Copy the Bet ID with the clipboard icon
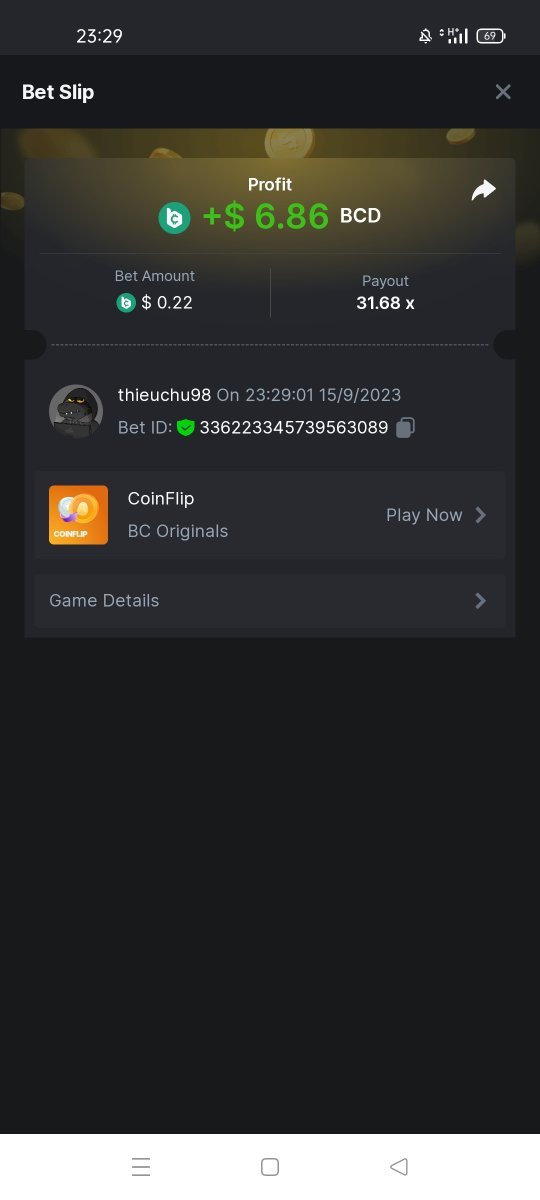Viewport: 540px width, 1200px height. (x=405, y=427)
